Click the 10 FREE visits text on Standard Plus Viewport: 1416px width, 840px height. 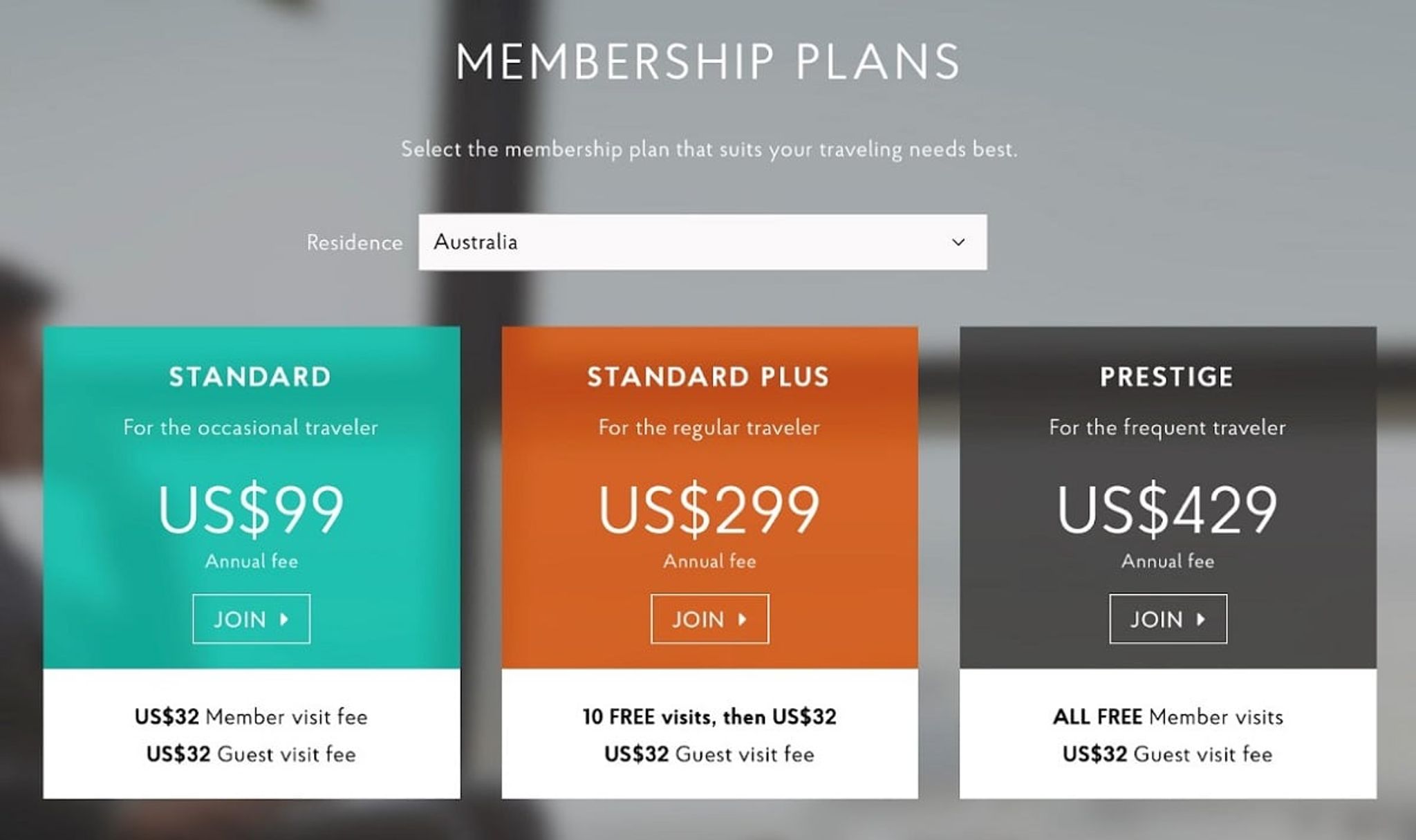(709, 716)
